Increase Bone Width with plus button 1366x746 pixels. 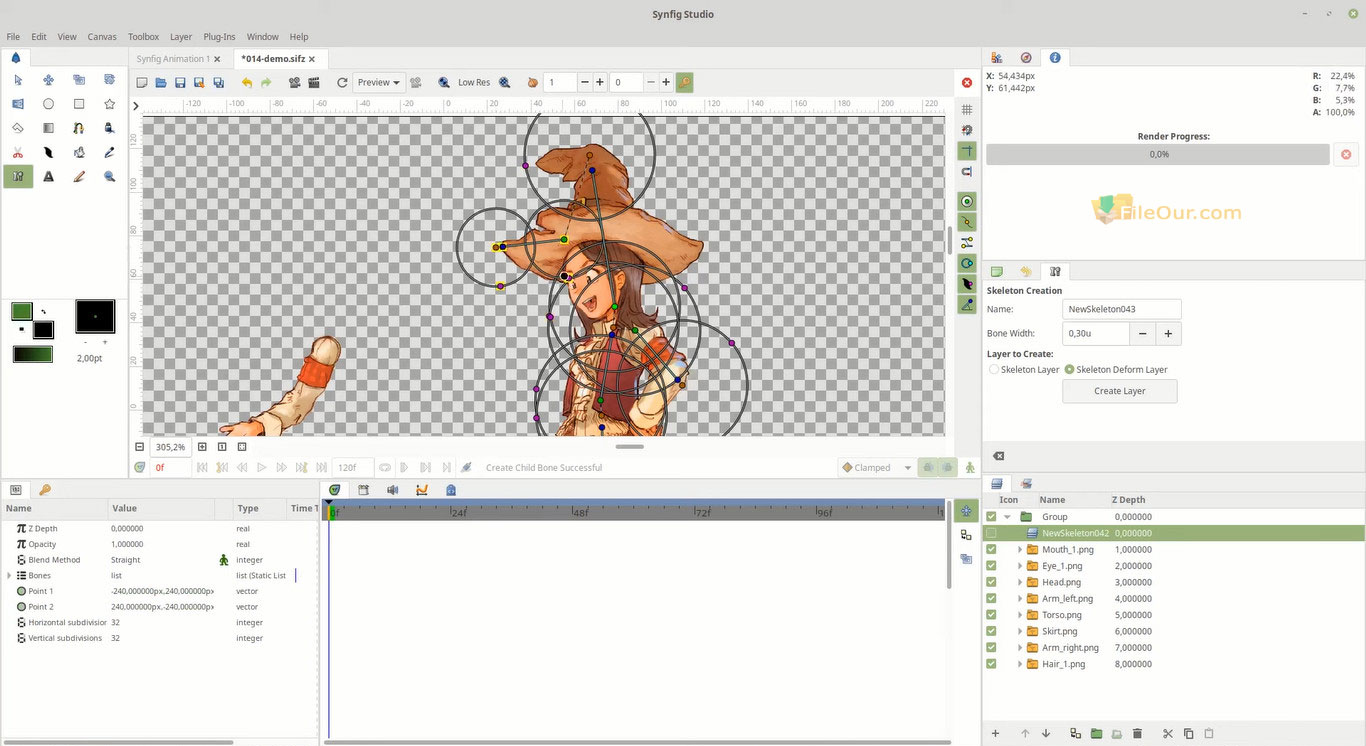pos(1167,334)
